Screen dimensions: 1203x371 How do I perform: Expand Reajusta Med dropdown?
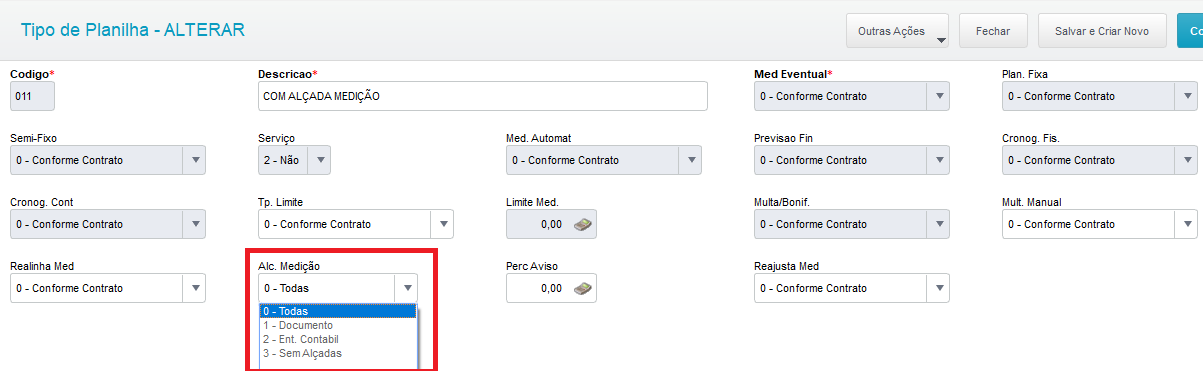pyautogui.click(x=938, y=288)
